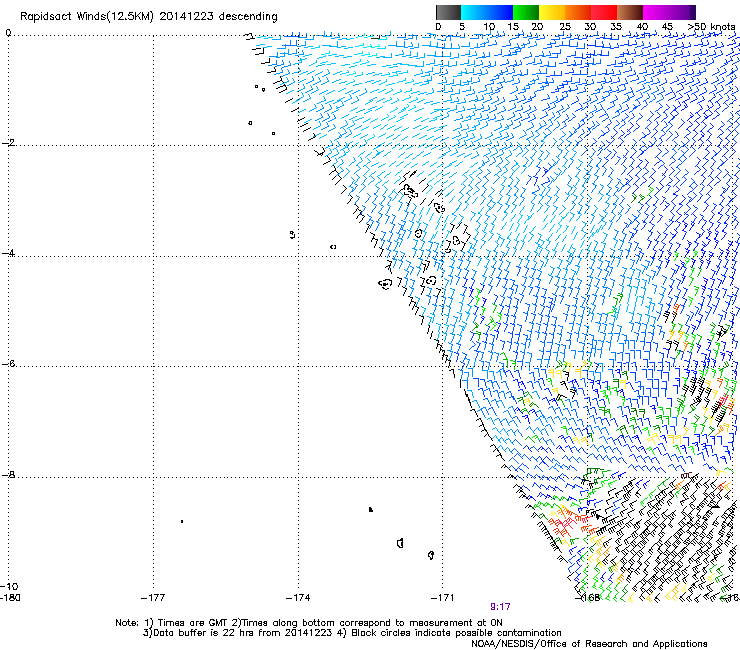The height and width of the screenshot is (650, 740).
Task: Click the yellow 20-25 knots color swatch
Action: (x=552, y=12)
